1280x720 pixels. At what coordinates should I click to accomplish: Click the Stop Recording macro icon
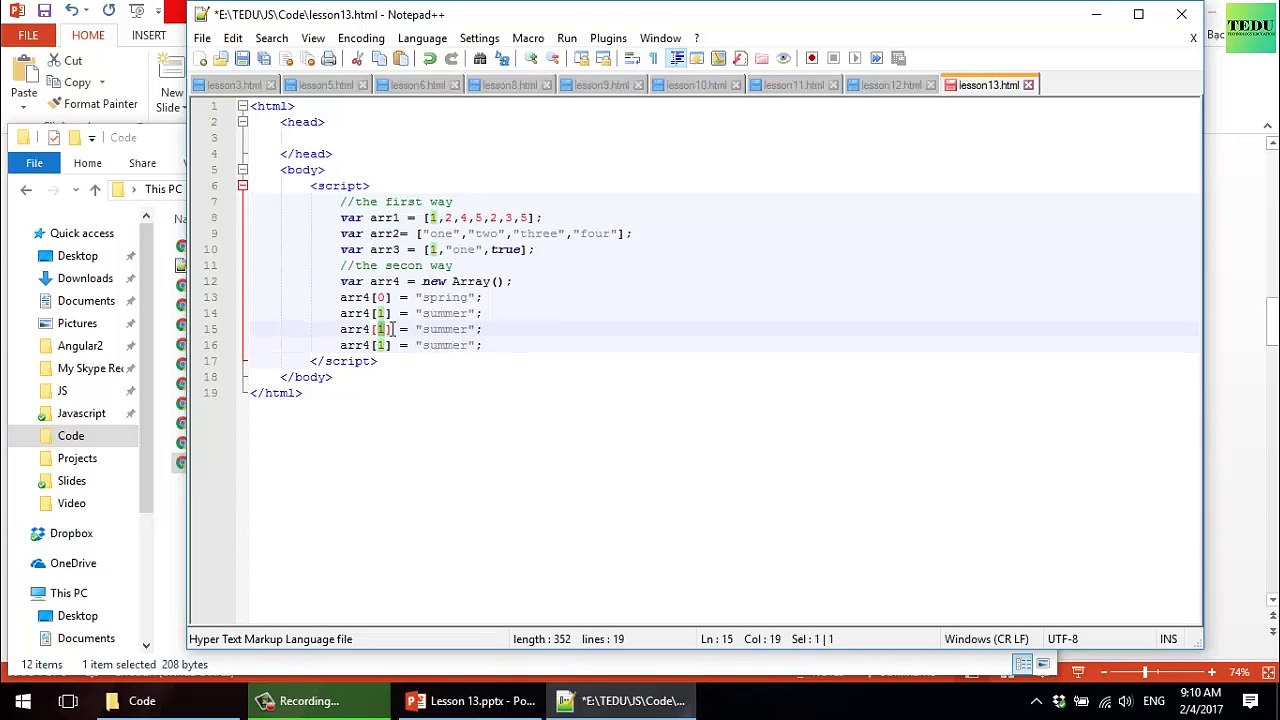(x=833, y=59)
